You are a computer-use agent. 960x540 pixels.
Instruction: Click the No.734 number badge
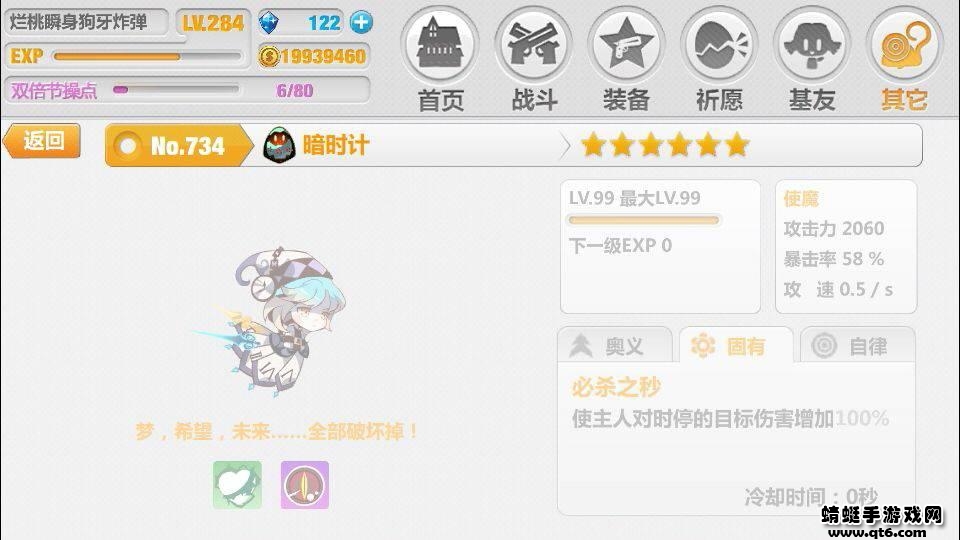coord(178,146)
